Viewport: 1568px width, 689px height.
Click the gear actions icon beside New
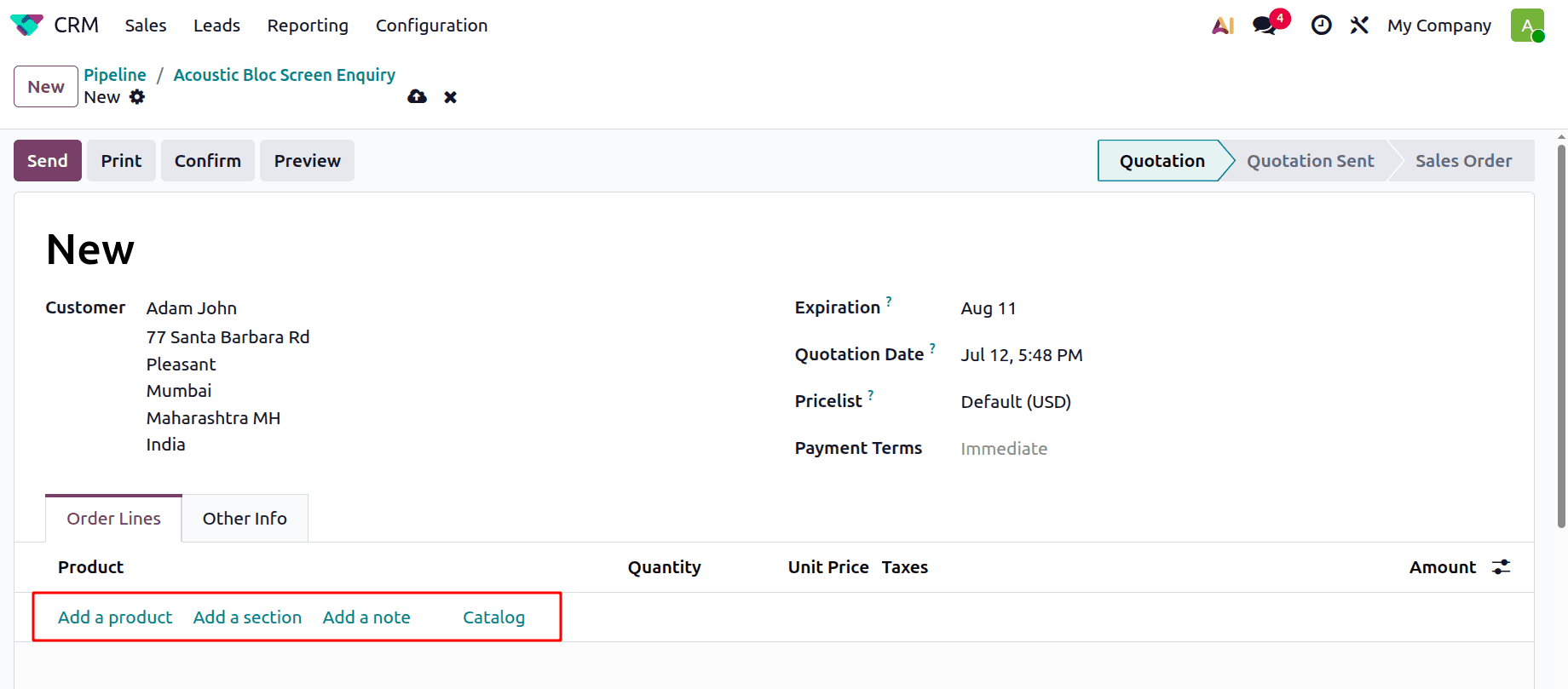[x=137, y=97]
